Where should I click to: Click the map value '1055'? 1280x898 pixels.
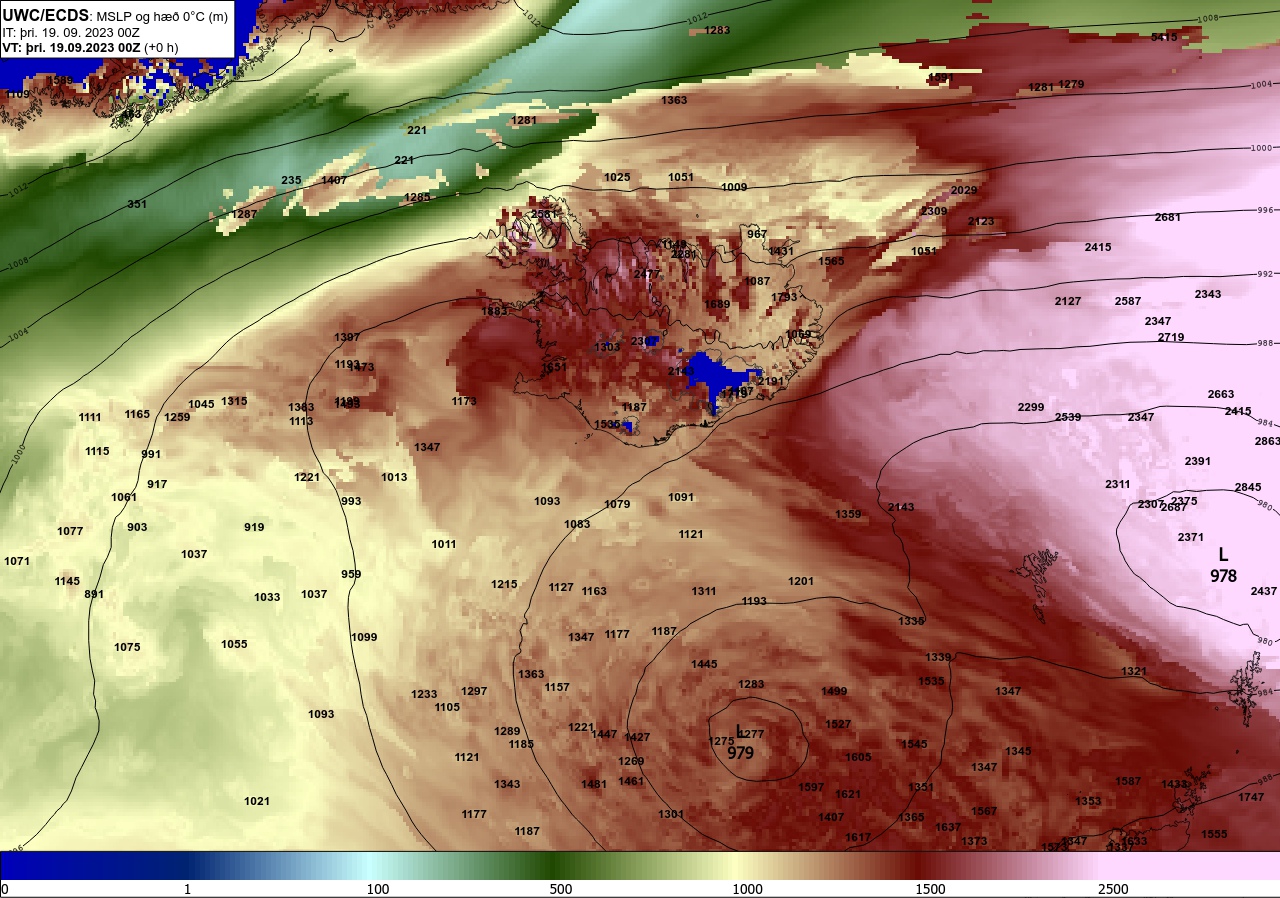coord(234,644)
